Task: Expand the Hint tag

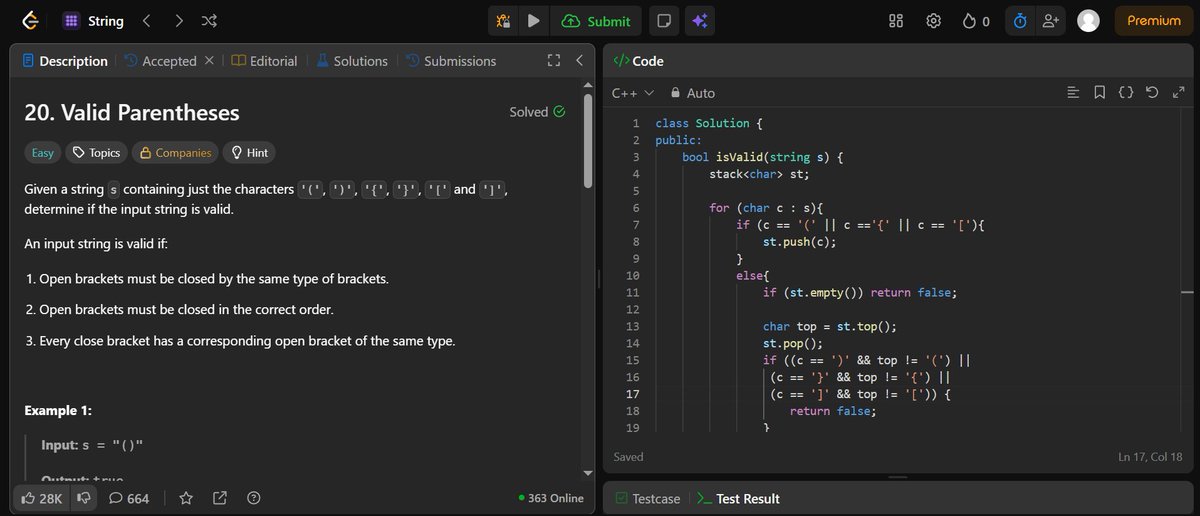Action: tap(249, 153)
